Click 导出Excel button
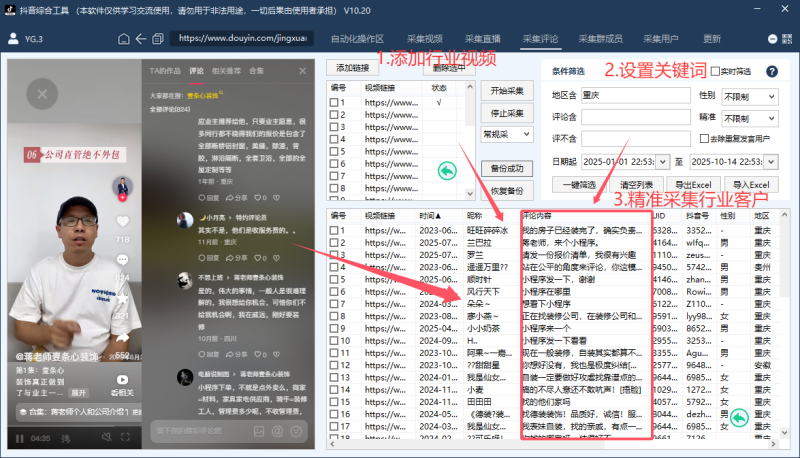This screenshot has height=458, width=800. point(693,185)
